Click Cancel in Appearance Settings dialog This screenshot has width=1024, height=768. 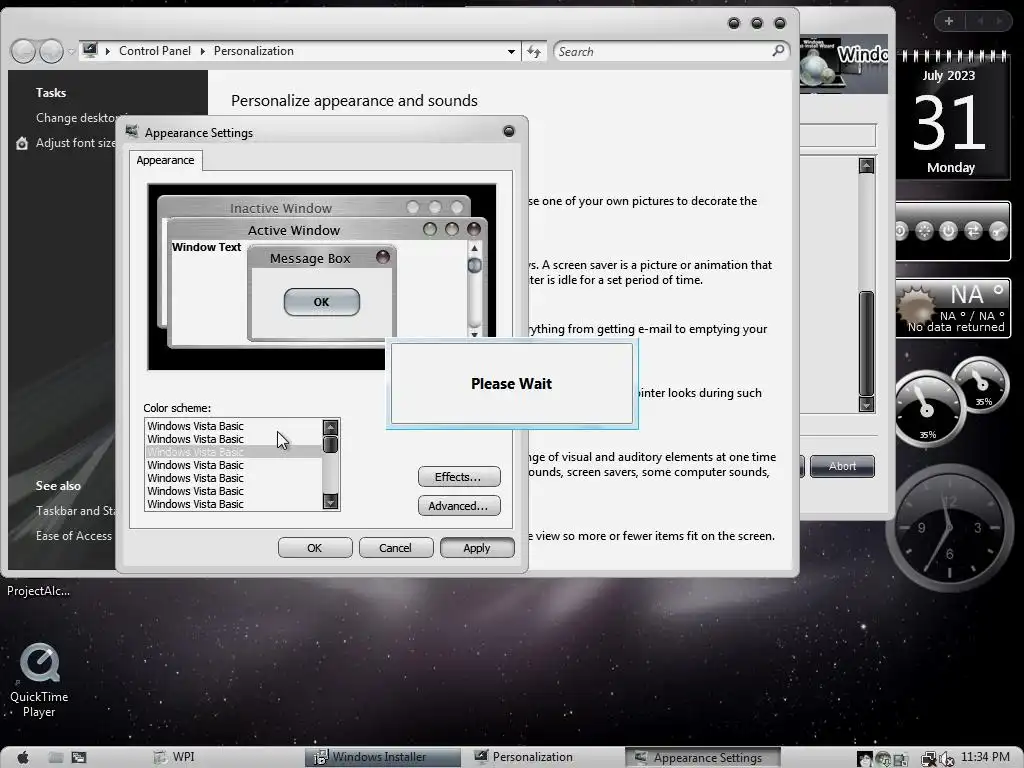coord(396,548)
